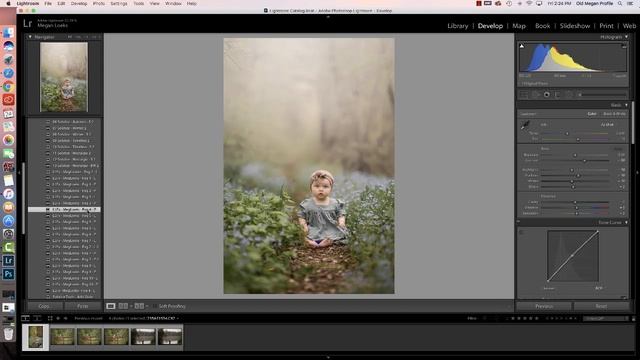Open iTunes from the Dock
Viewport: 640px width, 360px height.
pyautogui.click(x=8, y=194)
